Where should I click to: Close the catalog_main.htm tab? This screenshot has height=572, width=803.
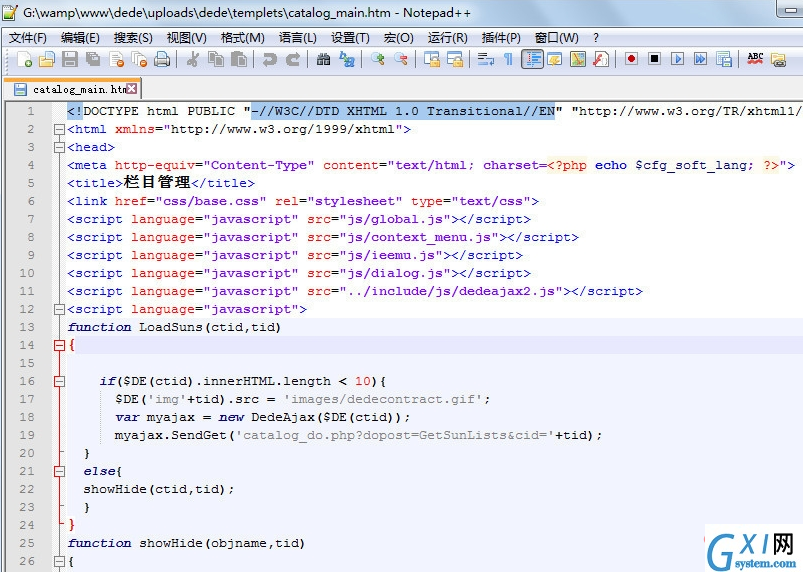pos(132,89)
